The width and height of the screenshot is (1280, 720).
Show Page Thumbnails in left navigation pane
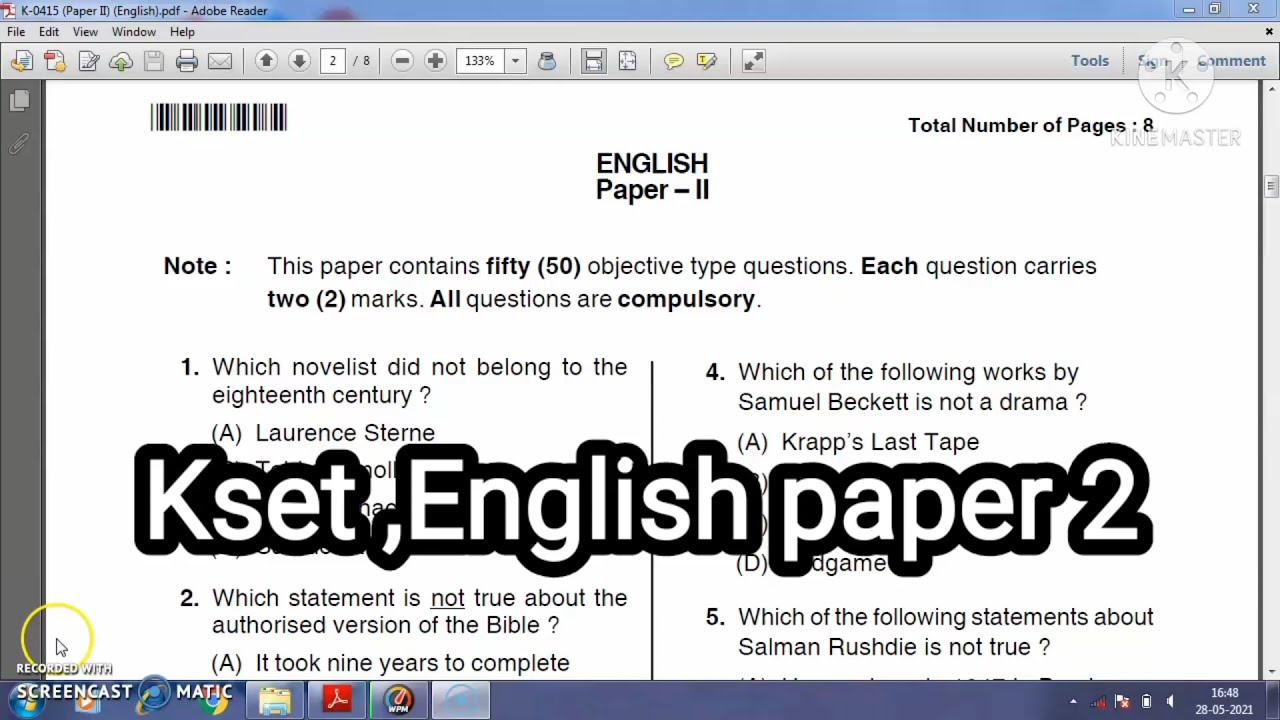[x=19, y=101]
